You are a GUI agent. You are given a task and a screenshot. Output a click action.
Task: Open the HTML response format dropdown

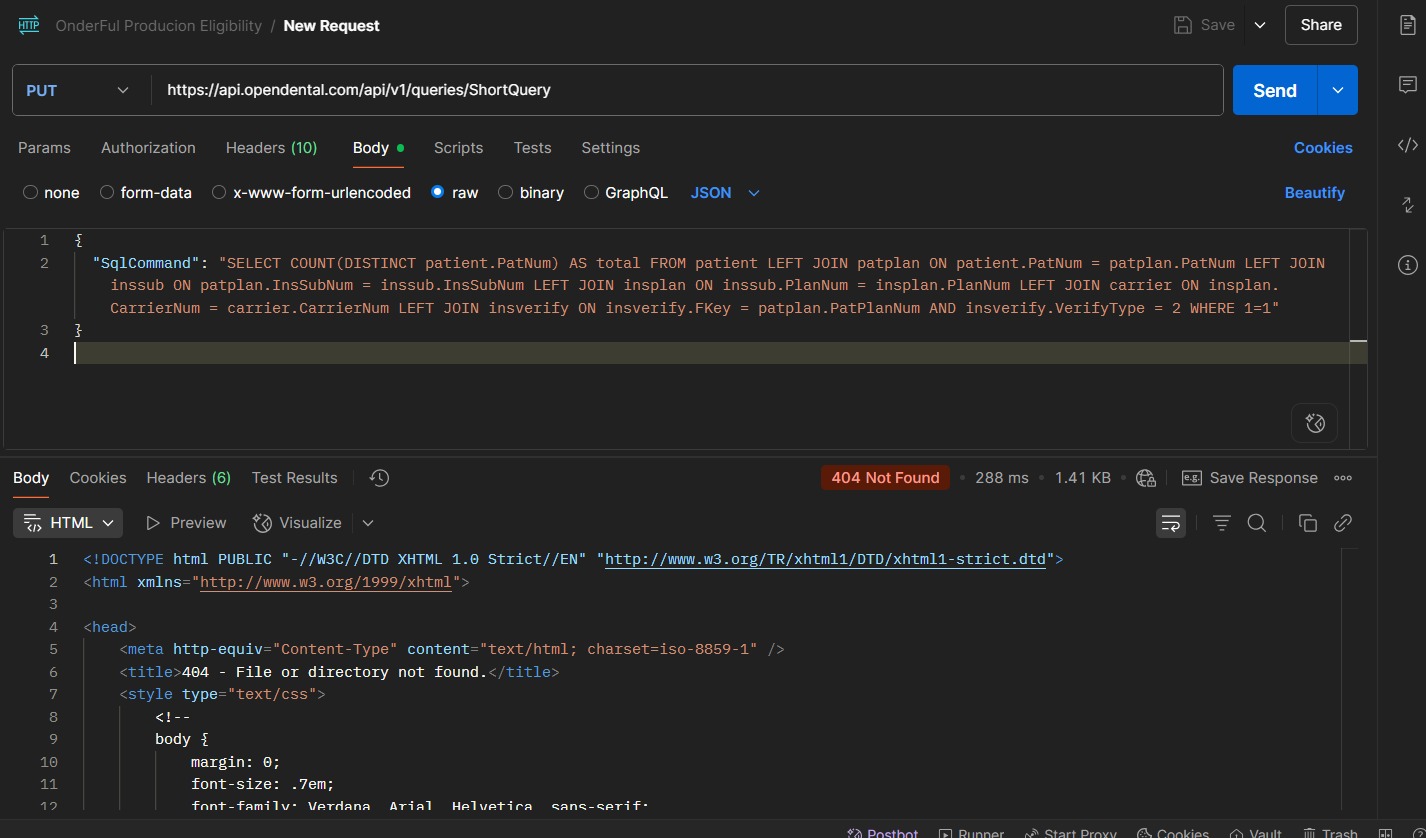click(x=68, y=523)
